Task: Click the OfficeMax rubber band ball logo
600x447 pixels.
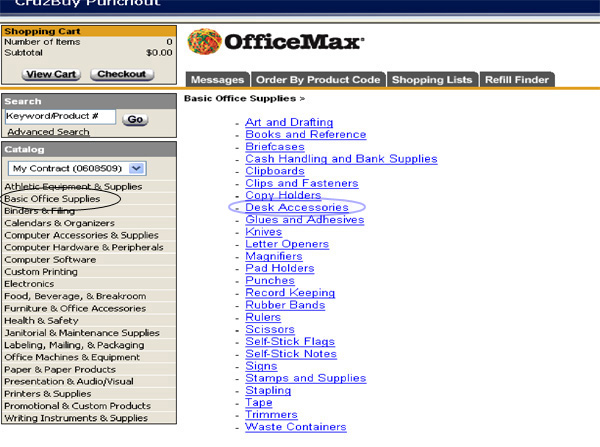Action: (x=204, y=41)
